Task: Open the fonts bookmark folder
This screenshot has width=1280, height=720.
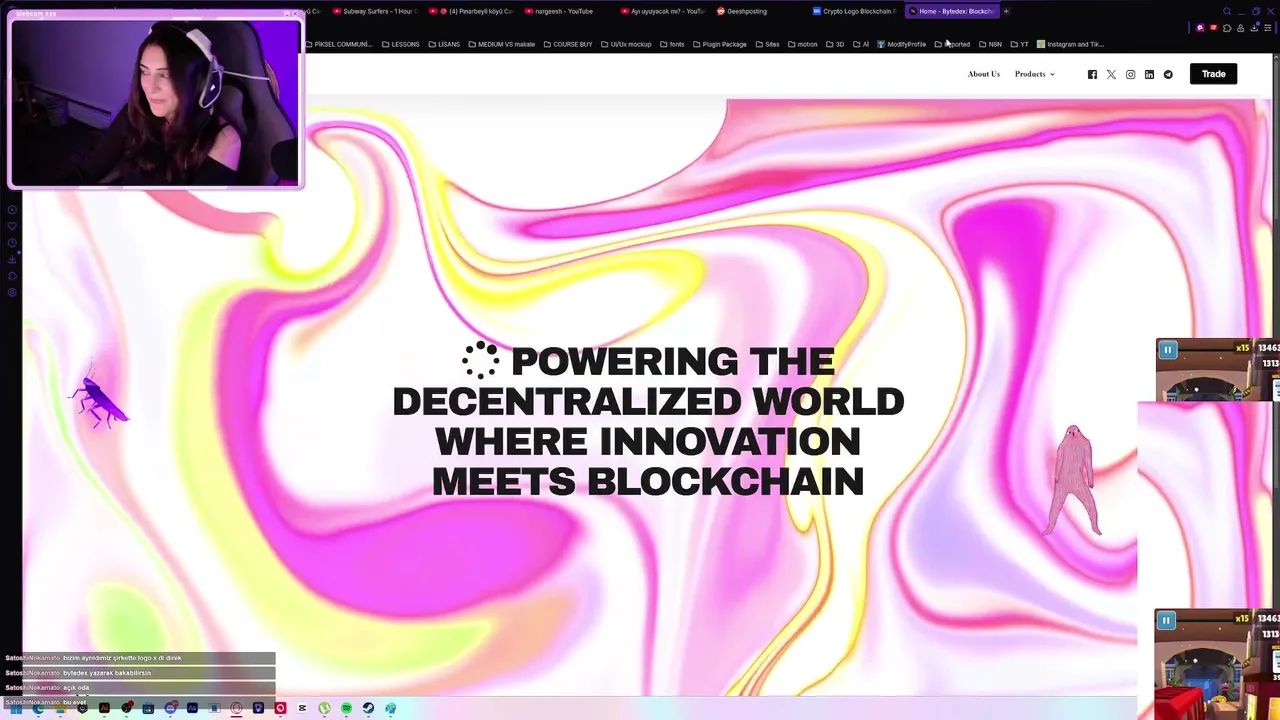Action: coord(671,44)
